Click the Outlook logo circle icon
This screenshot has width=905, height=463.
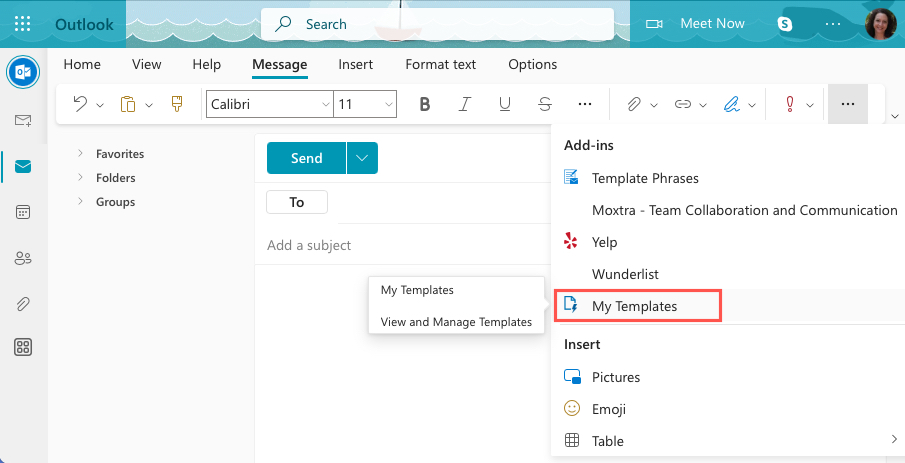pyautogui.click(x=23, y=72)
